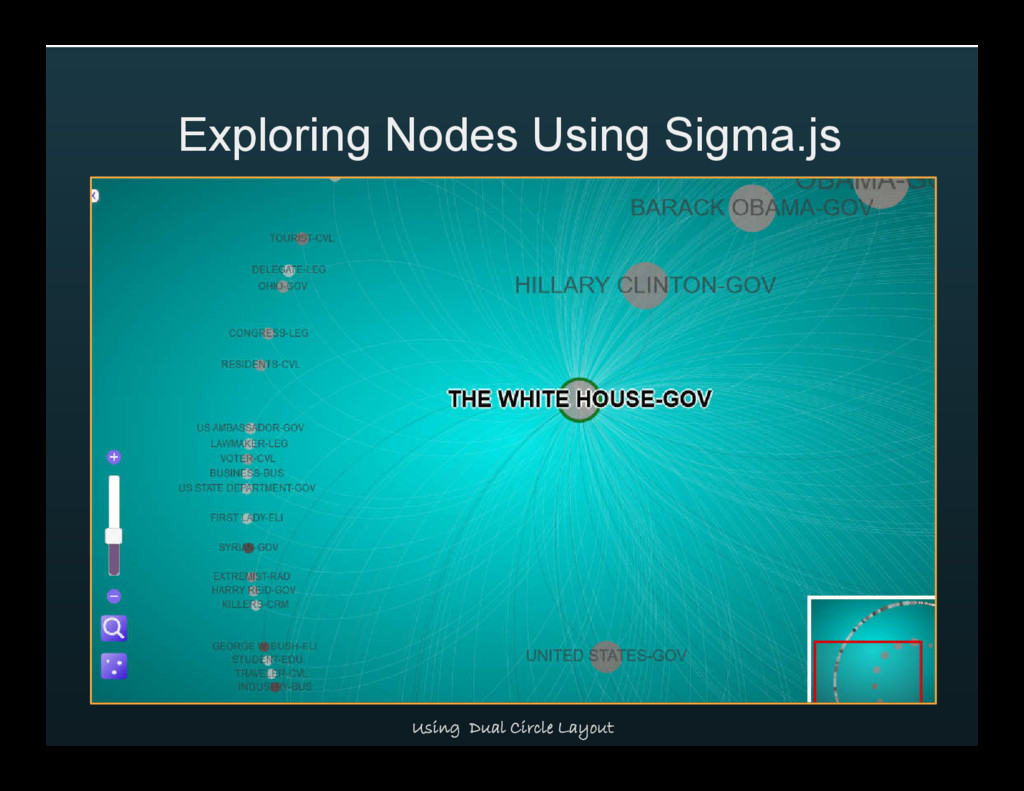Click the OHIO-GOV node label

click(x=282, y=286)
